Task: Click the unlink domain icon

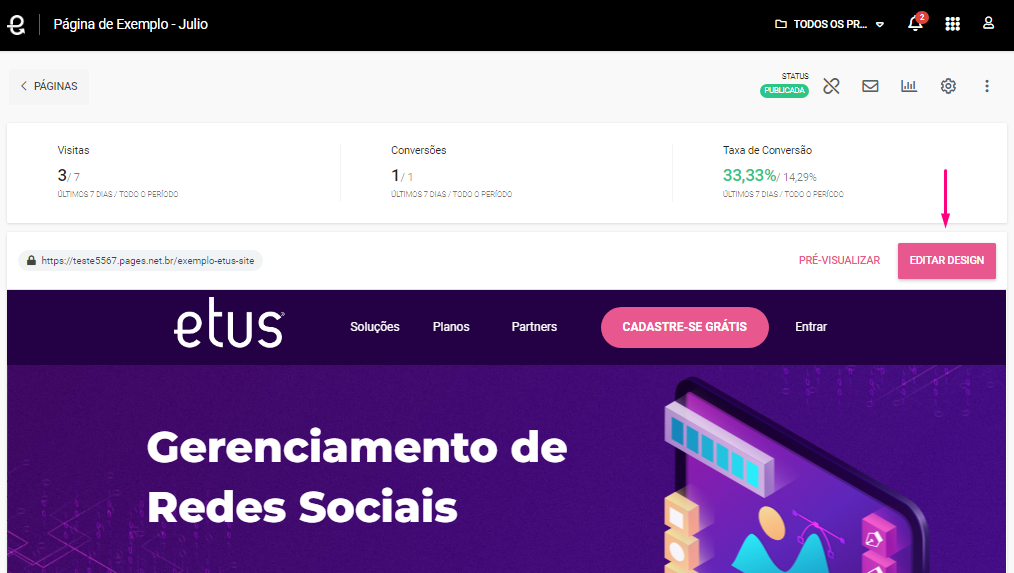Action: click(x=831, y=86)
